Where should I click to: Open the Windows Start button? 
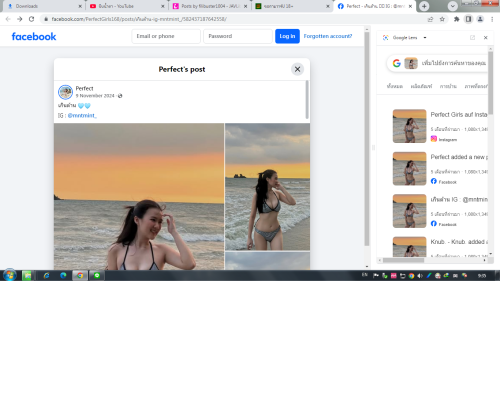click(x=10, y=275)
